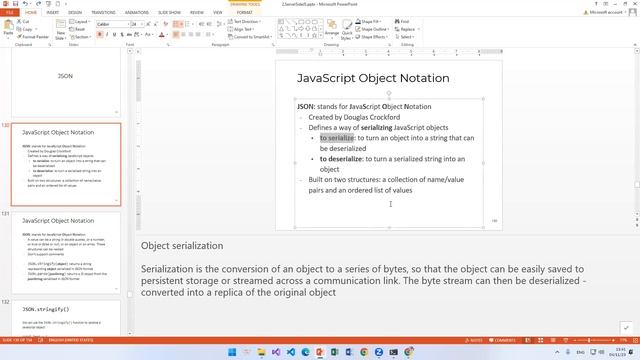Switch to the SLIDE SHOW tab
This screenshot has width=640, height=360.
point(169,13)
